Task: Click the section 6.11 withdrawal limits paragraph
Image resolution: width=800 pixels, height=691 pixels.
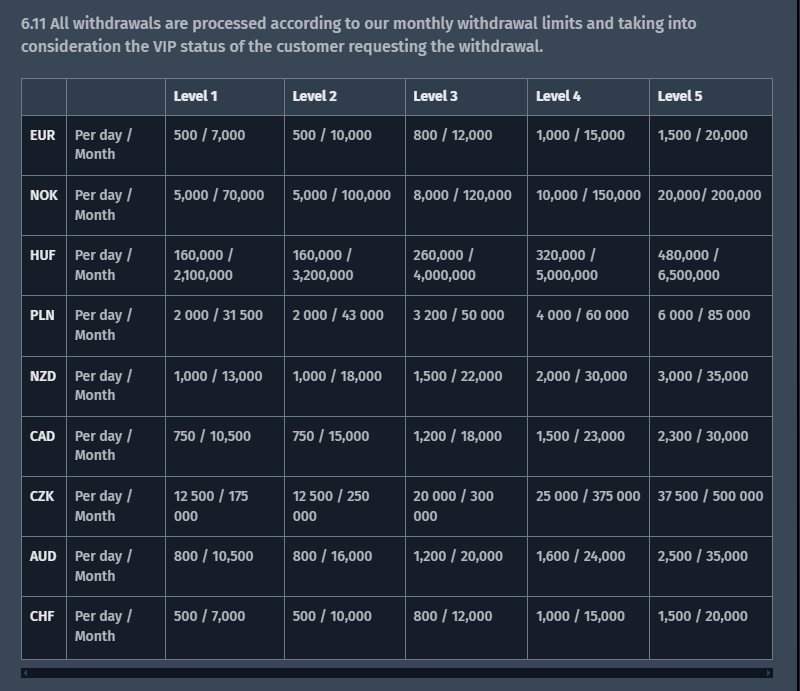Action: tap(358, 34)
